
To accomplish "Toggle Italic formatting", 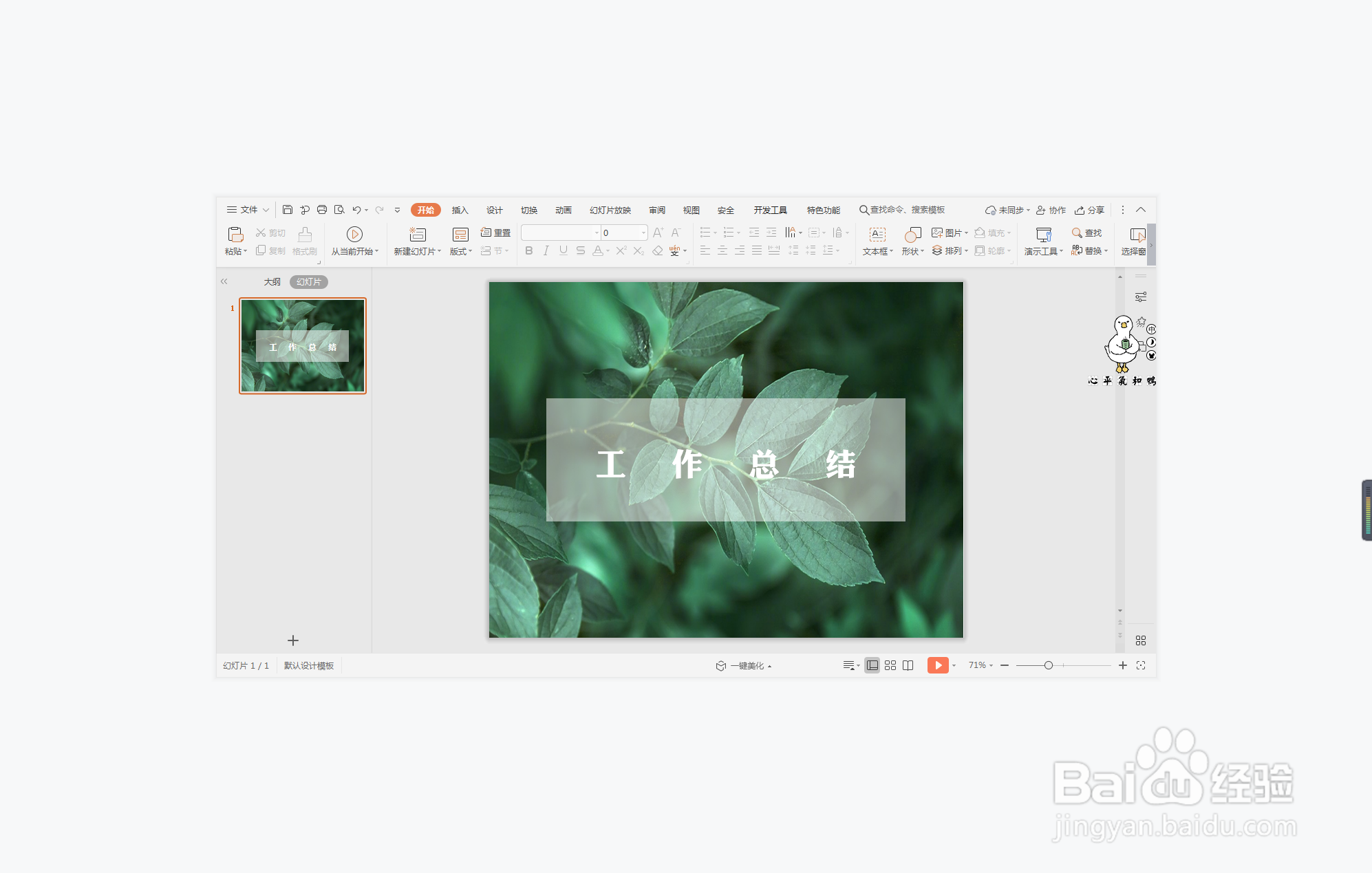I will coord(546,250).
